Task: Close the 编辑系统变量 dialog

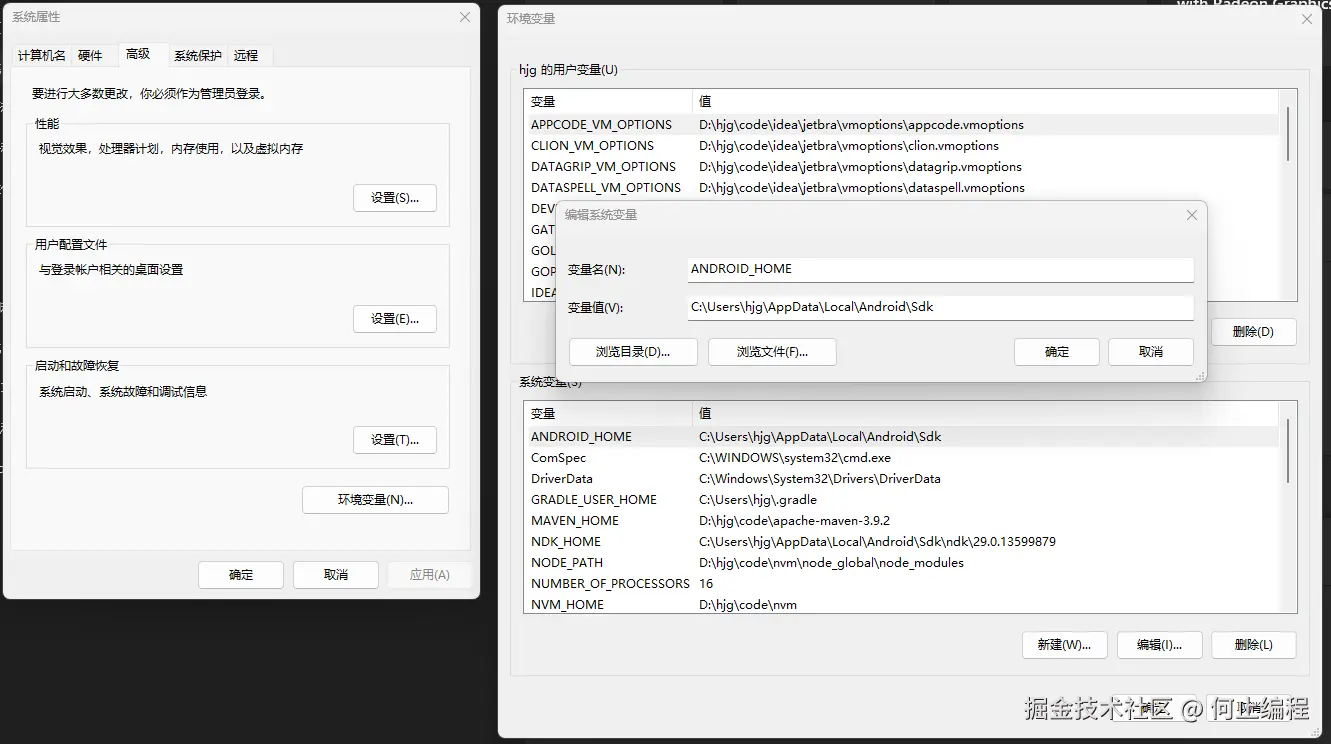Action: click(1191, 215)
